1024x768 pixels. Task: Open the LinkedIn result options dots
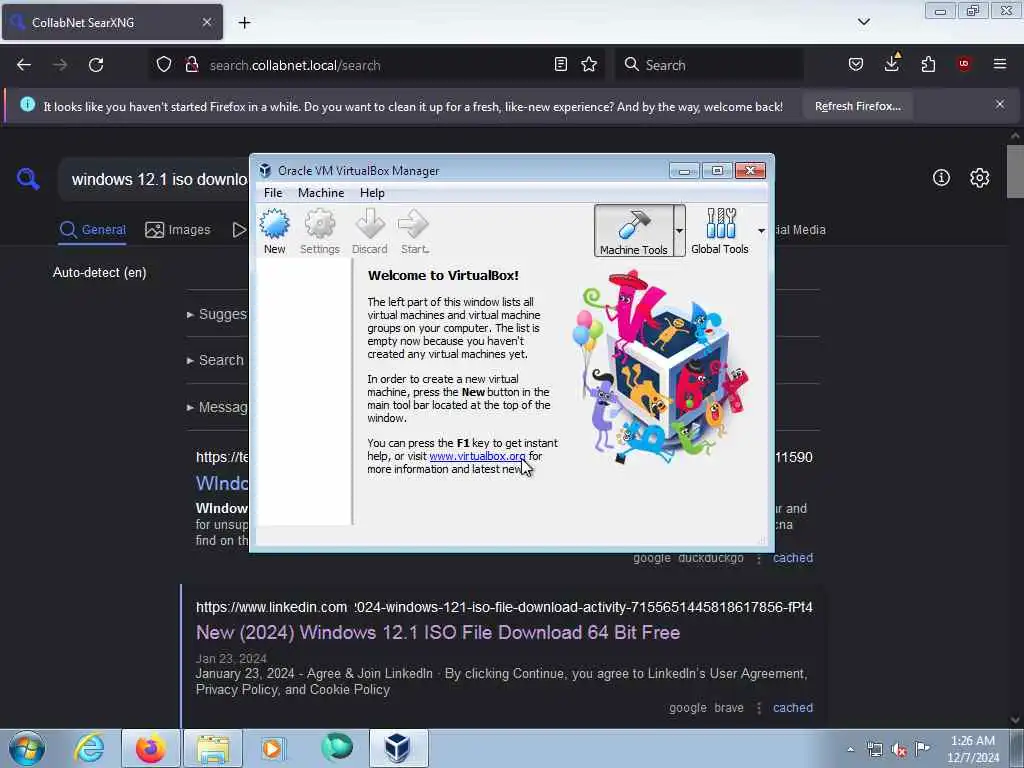759,708
